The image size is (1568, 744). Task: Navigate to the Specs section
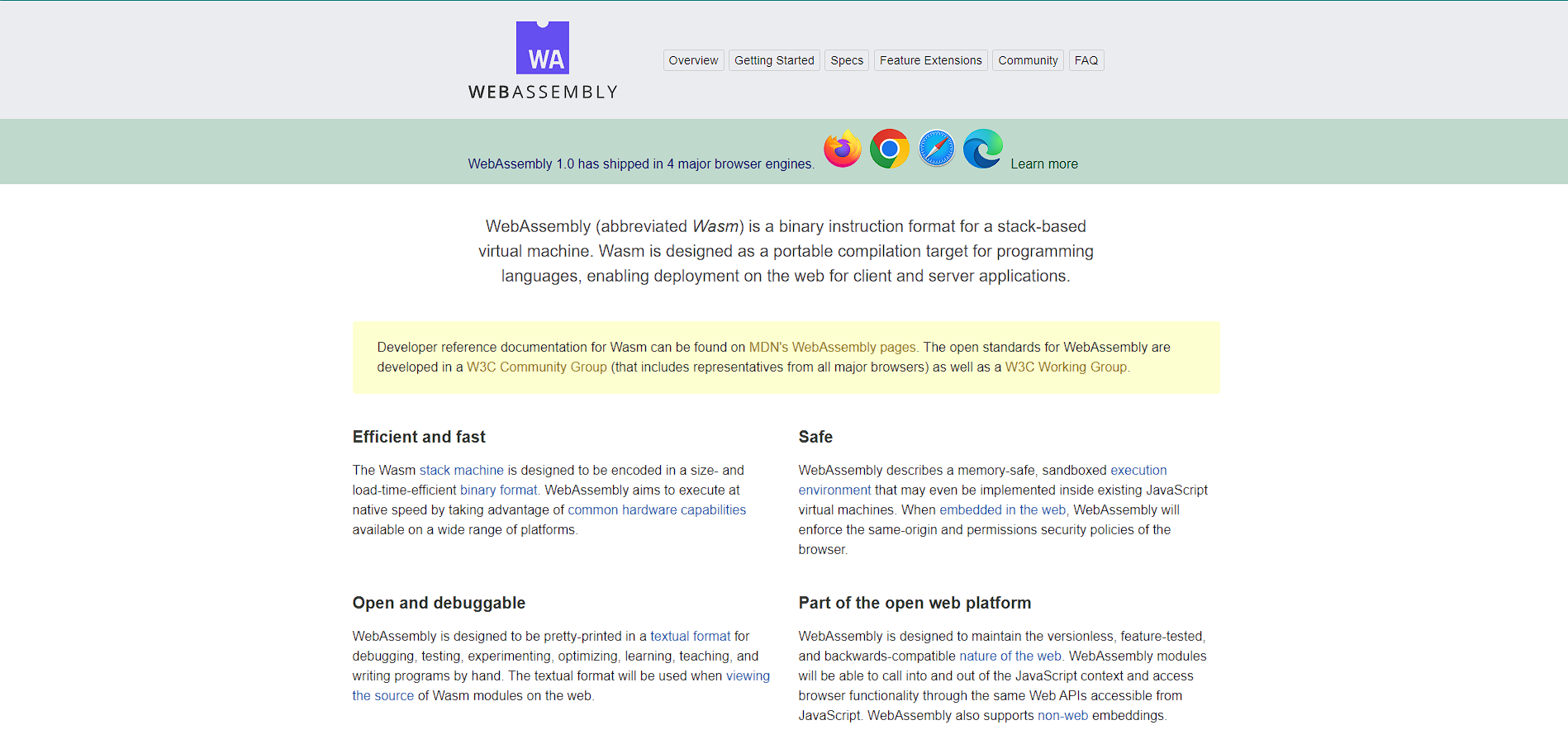pos(846,59)
